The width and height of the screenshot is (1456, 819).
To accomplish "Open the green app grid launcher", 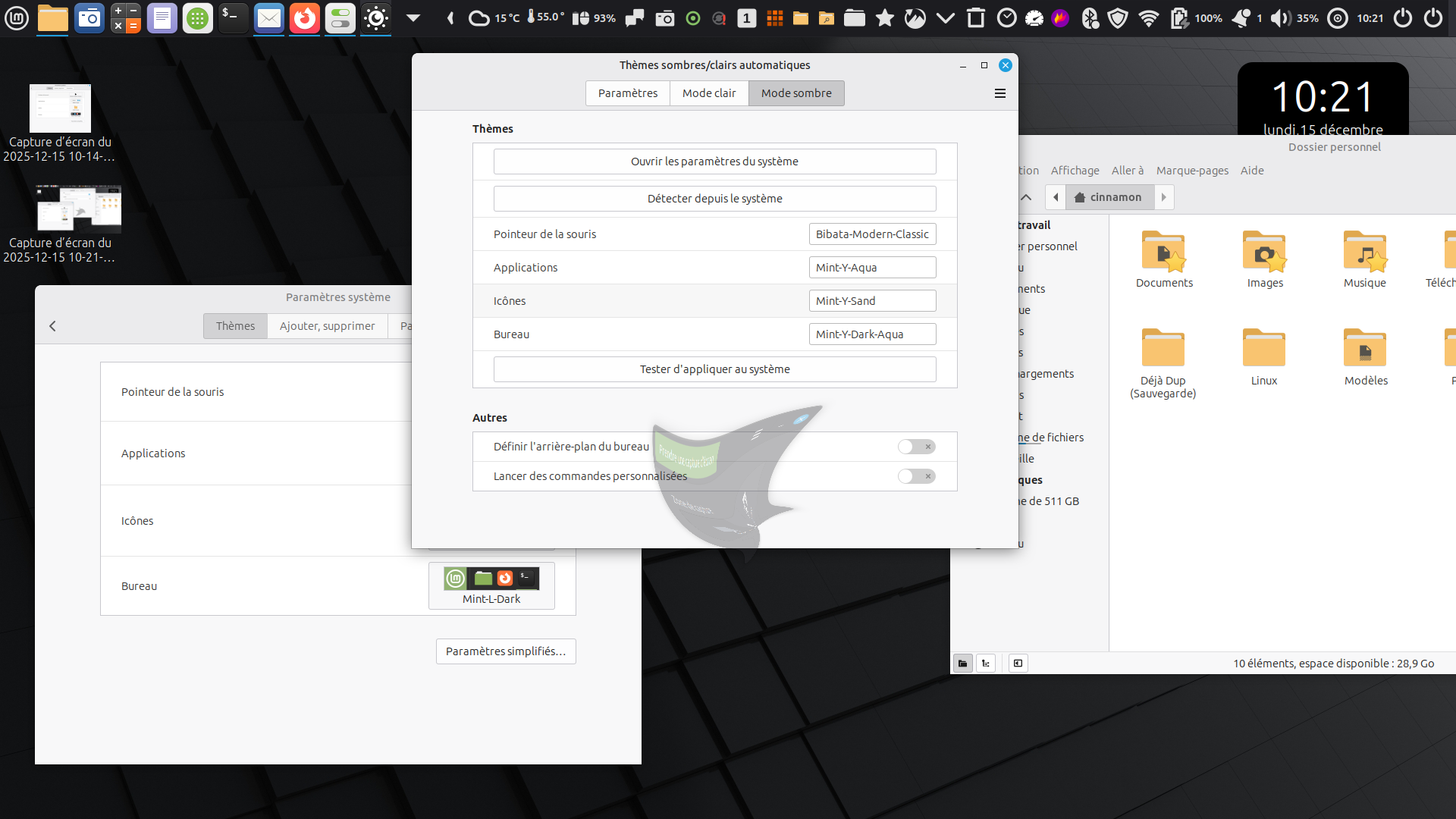I will (198, 18).
